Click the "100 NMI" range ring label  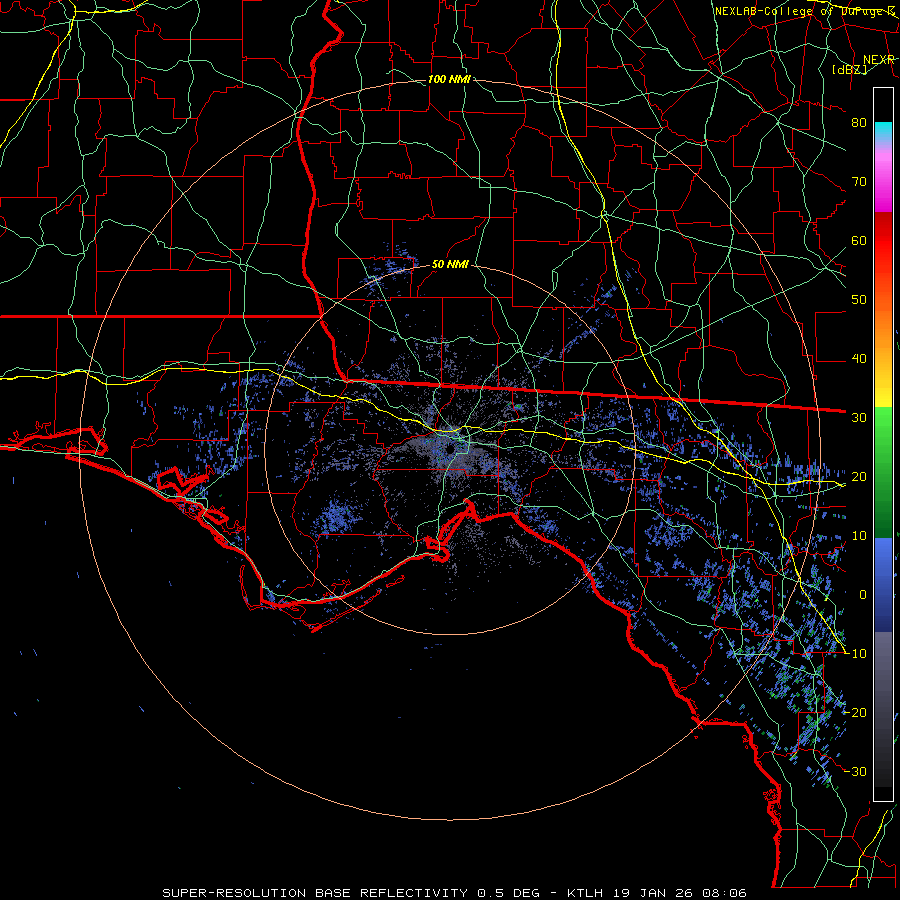(449, 79)
